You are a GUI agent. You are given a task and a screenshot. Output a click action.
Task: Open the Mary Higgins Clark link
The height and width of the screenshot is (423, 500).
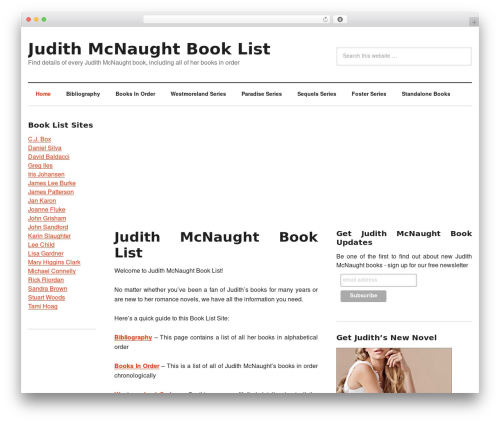tap(54, 262)
